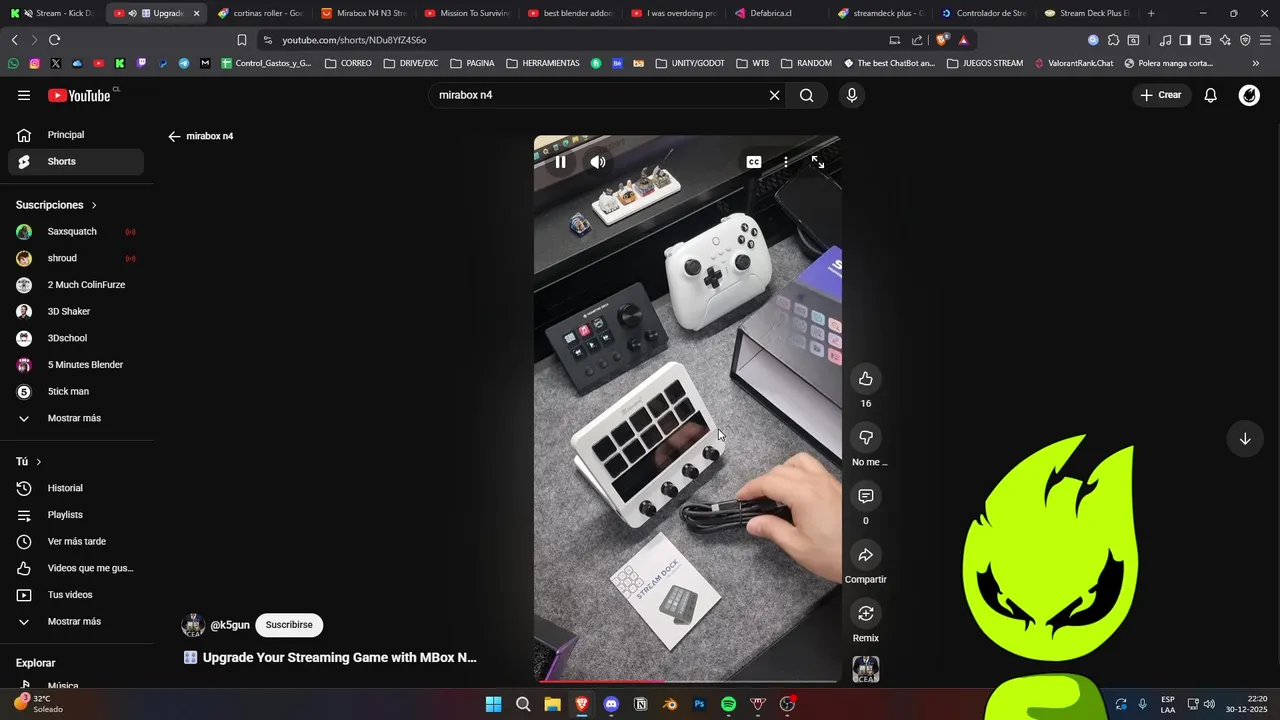The image size is (1280, 720).
Task: Open the 2 Much ColinFurze subscription
Action: pos(76,285)
